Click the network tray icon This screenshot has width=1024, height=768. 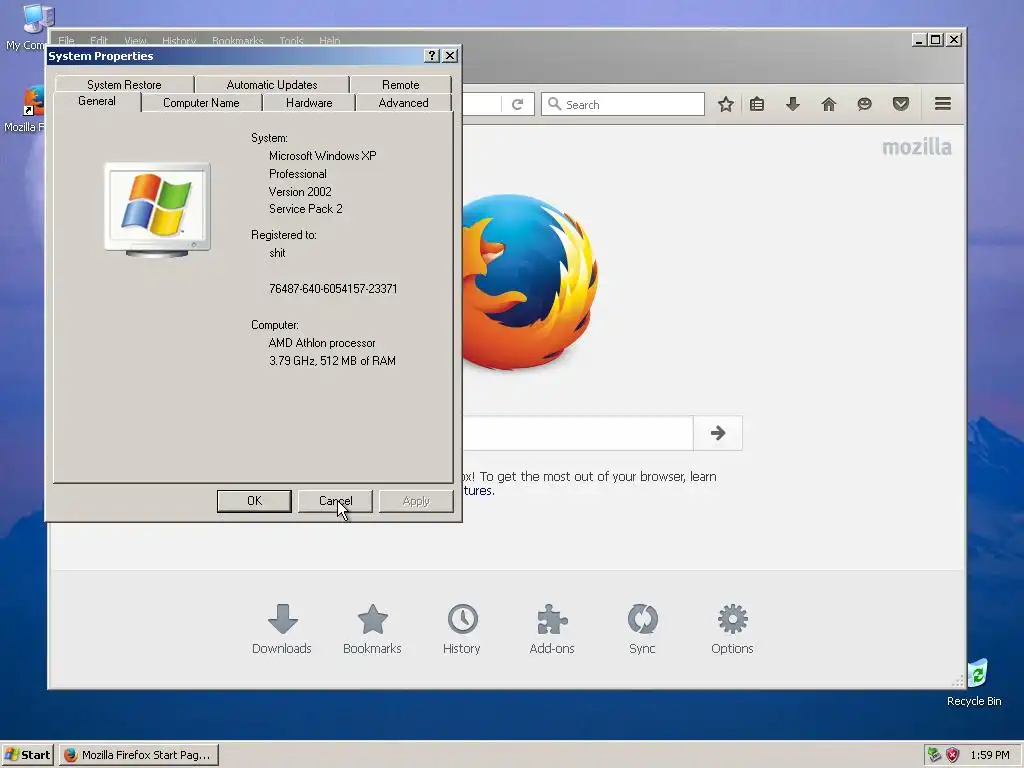[935, 755]
